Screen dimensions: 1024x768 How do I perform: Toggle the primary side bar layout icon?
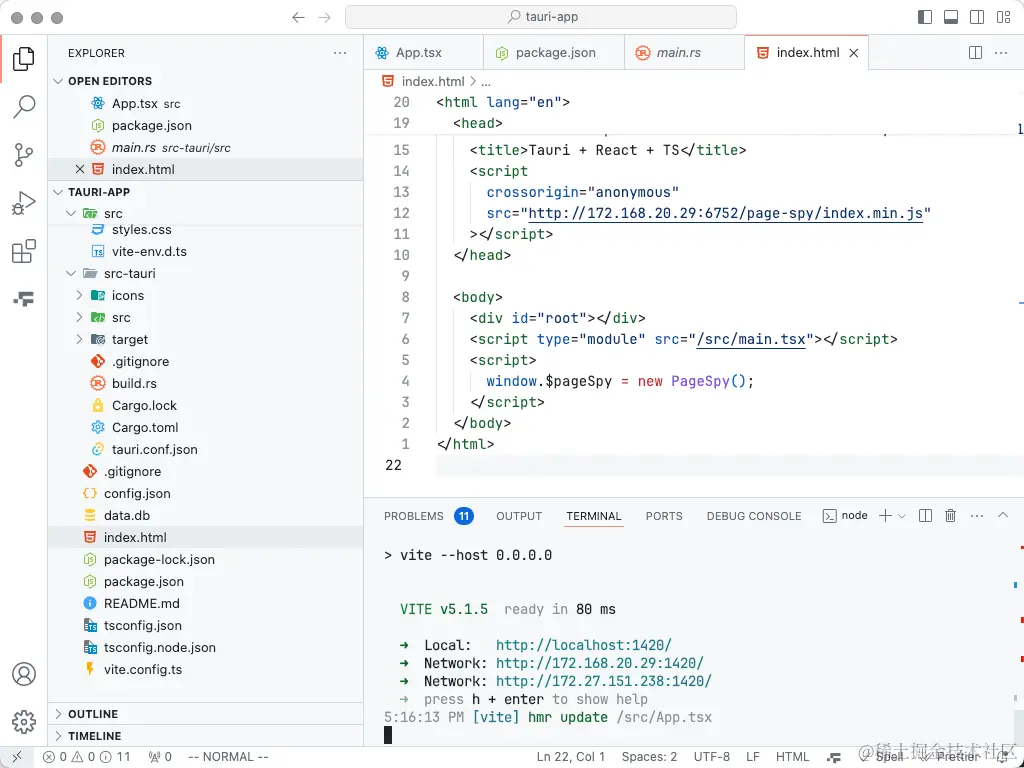(x=925, y=18)
